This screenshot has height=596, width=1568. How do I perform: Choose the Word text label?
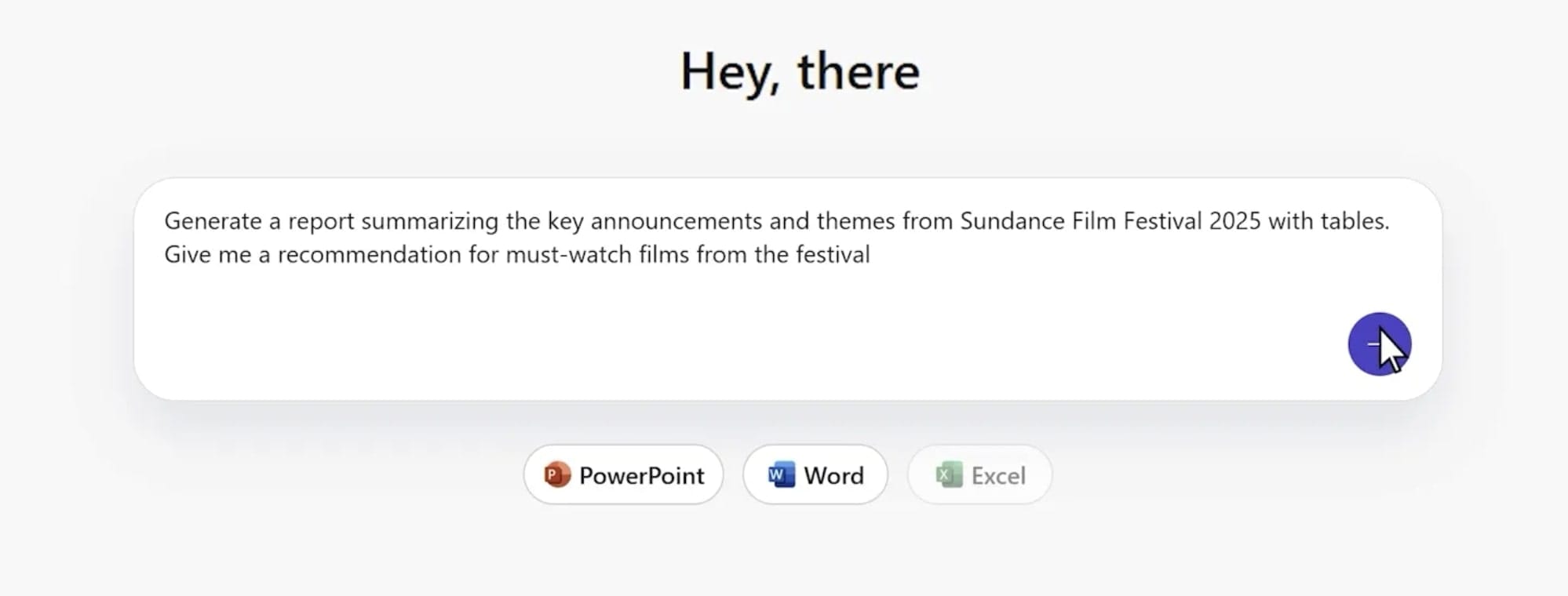(x=833, y=476)
